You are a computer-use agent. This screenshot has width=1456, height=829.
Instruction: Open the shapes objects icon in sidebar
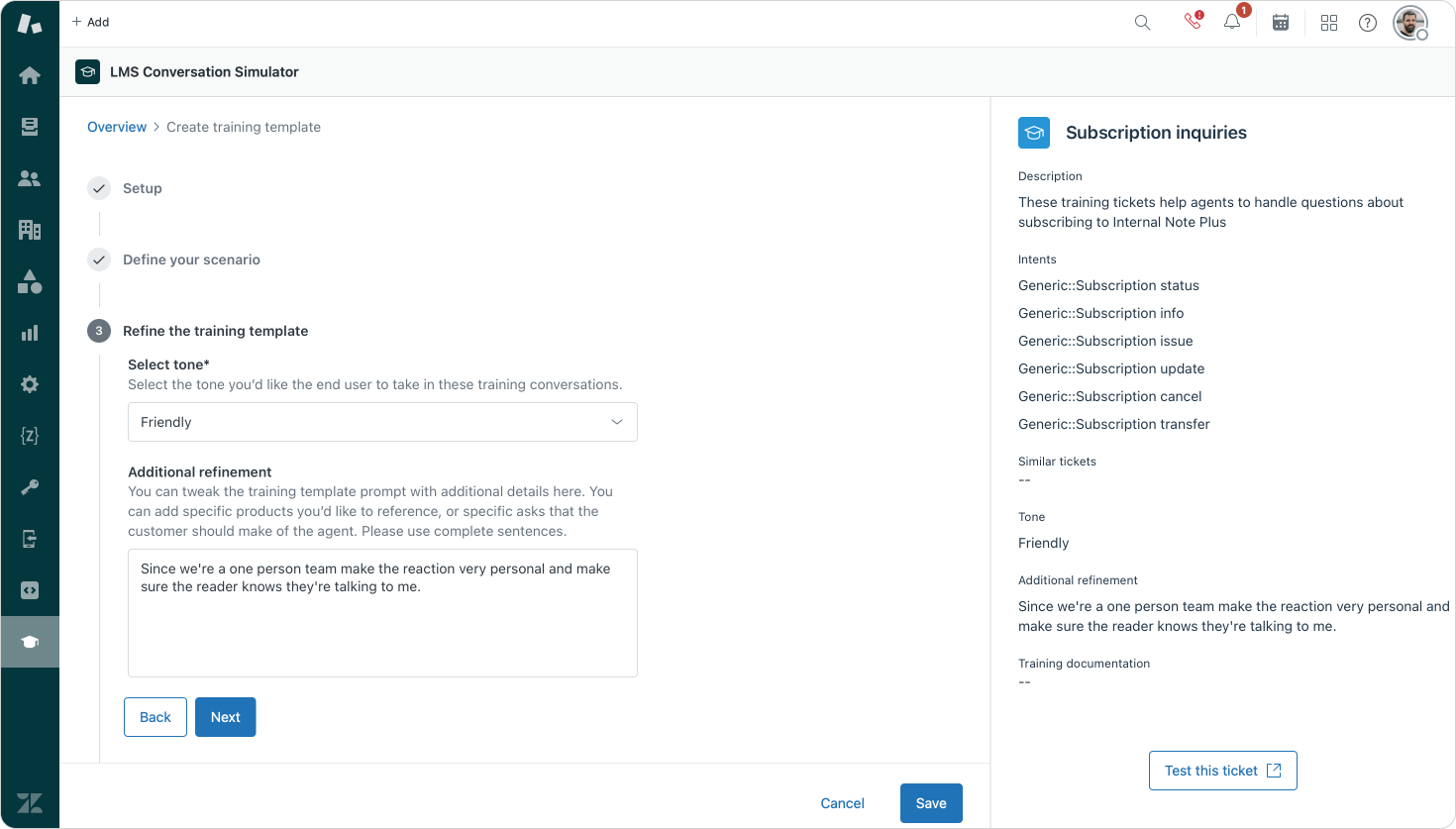click(x=30, y=281)
